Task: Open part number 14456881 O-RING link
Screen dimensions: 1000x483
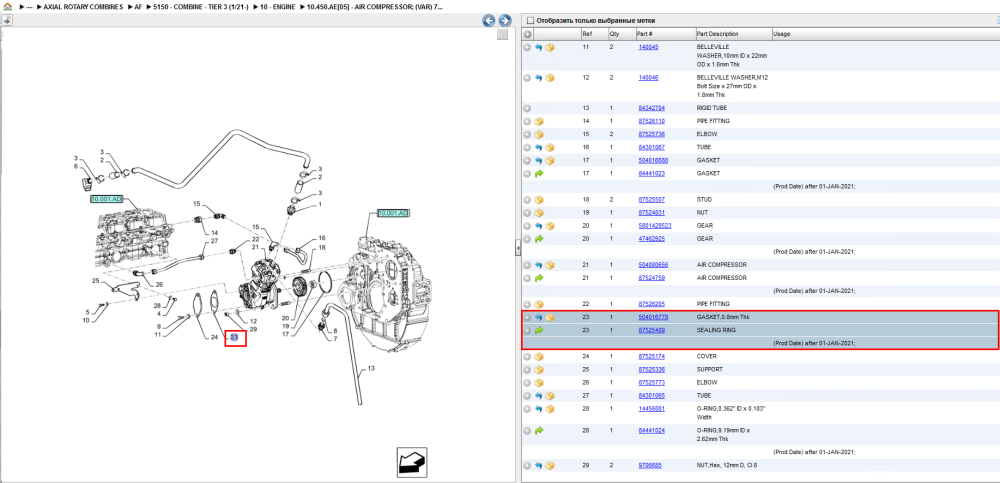Action: [x=652, y=409]
